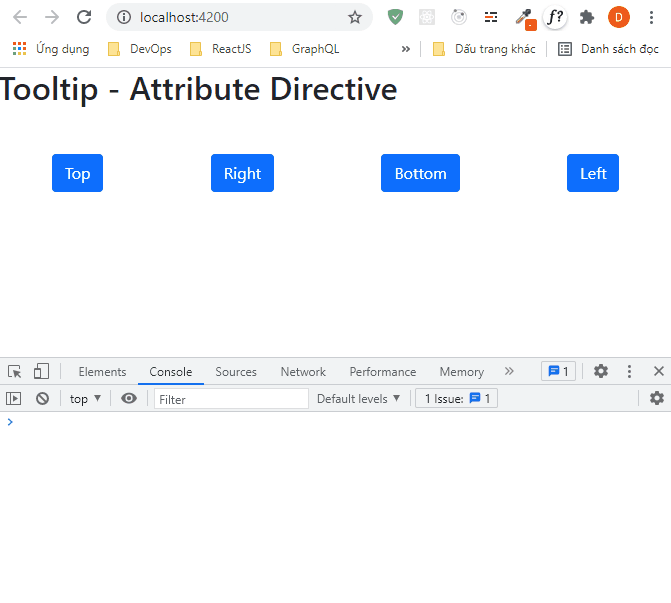Viewport: 671px width, 603px height.
Task: Click the browser forward arrow
Action: pos(52,17)
